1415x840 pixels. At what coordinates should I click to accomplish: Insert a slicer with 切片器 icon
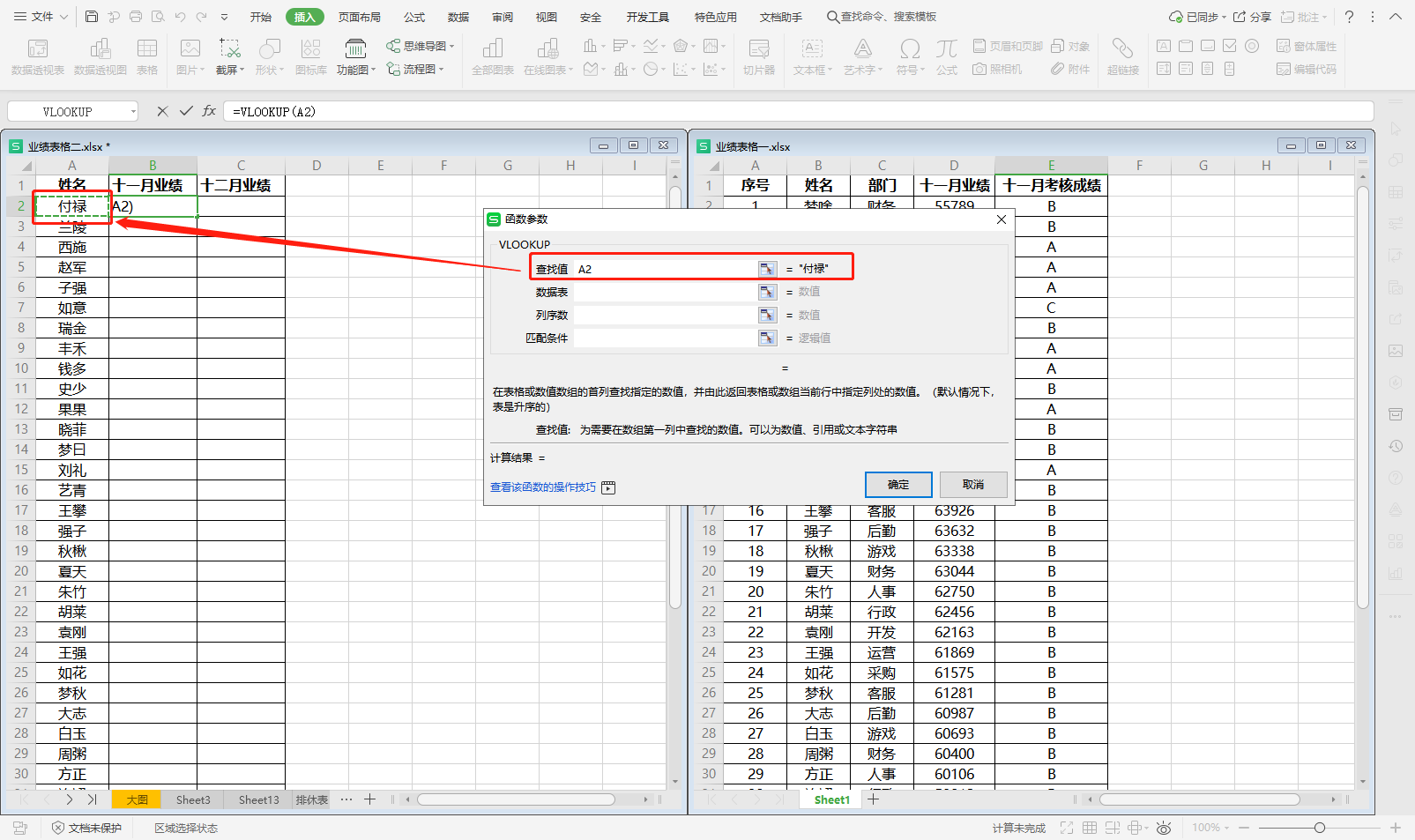760,55
